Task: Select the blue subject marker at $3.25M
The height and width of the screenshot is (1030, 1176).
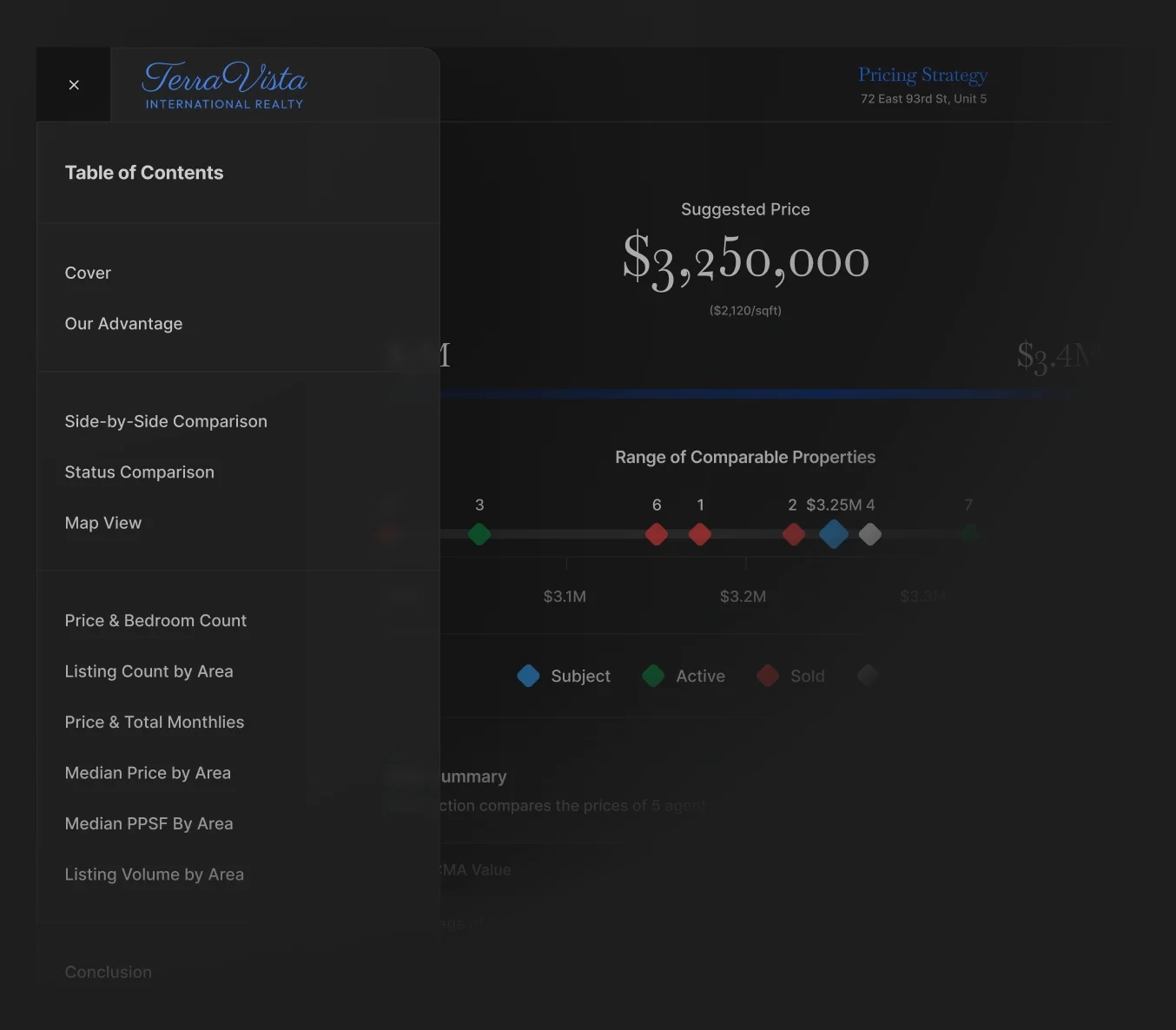Action: click(834, 534)
